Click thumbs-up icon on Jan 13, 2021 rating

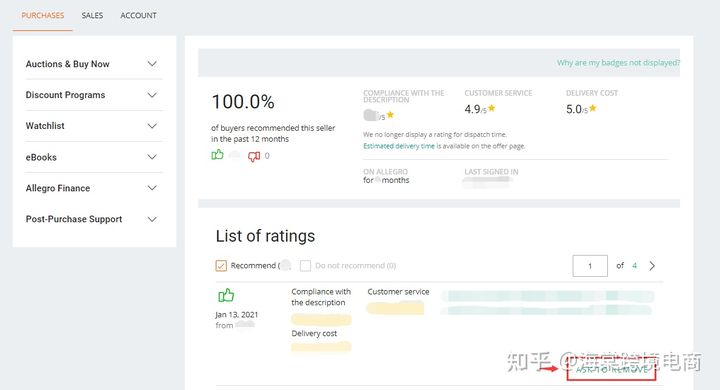pyautogui.click(x=226, y=295)
